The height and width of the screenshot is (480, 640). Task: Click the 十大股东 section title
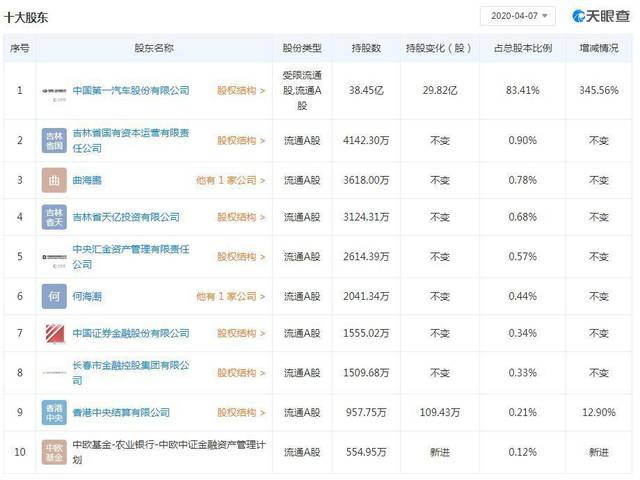pos(26,18)
